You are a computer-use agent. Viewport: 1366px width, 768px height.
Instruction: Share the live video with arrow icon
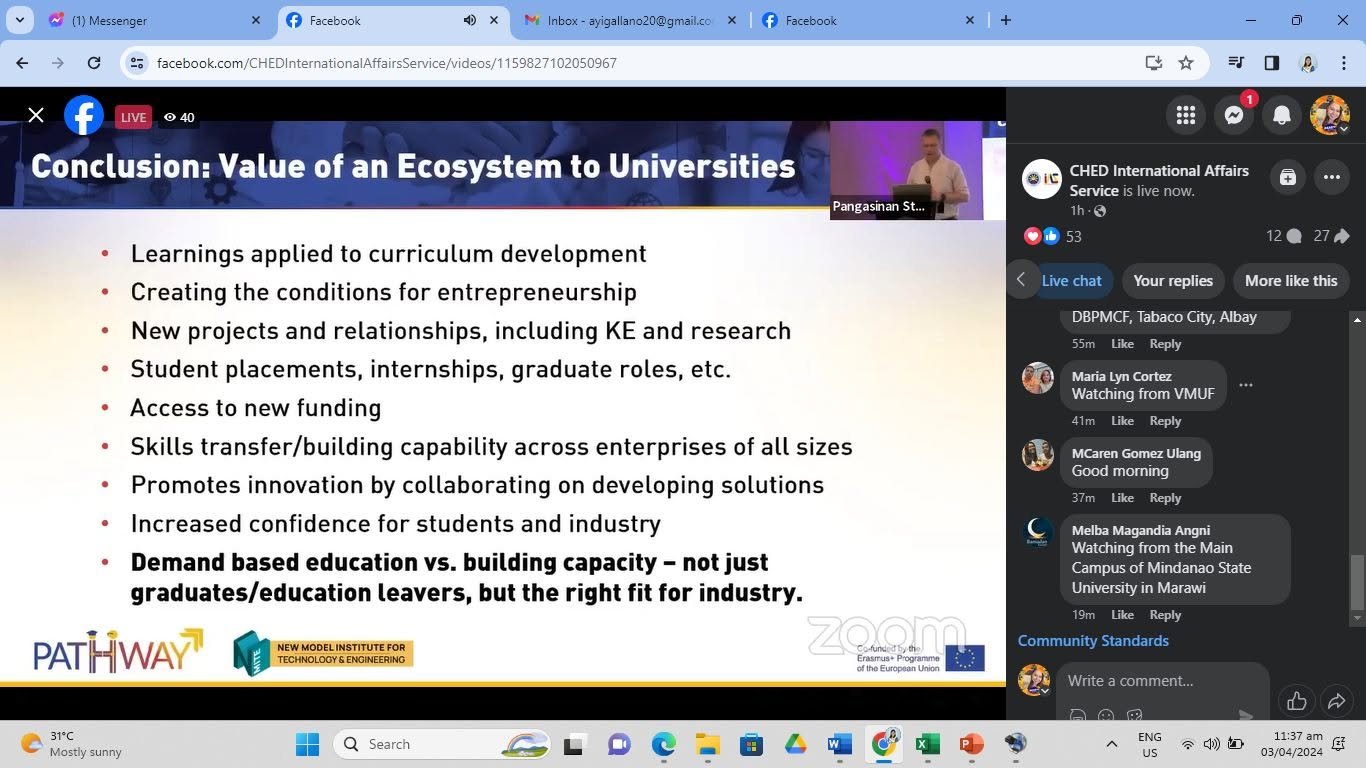1337,701
